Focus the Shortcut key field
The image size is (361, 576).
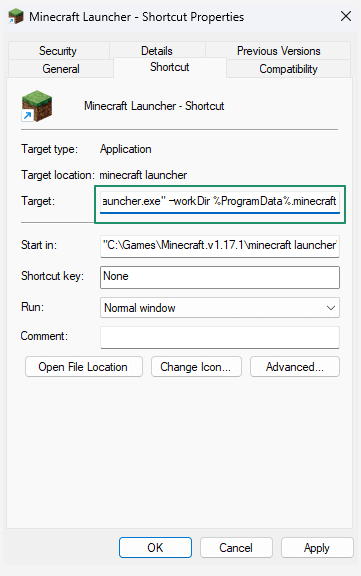(x=220, y=277)
